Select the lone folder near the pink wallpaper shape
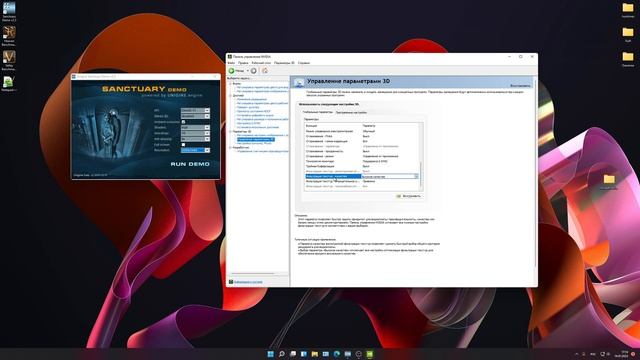The image size is (640, 360). click(x=609, y=179)
